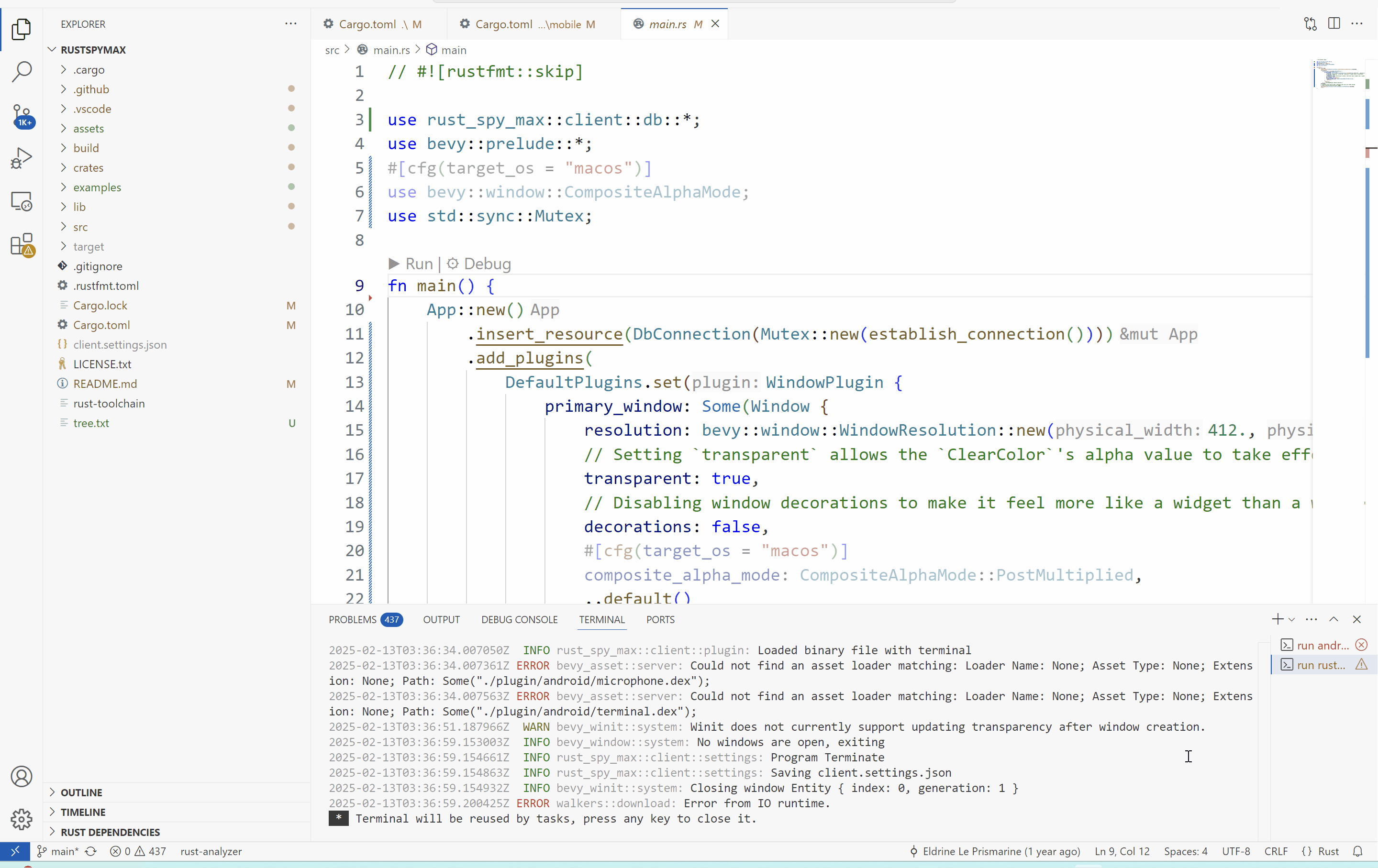Select the 'run andr...' terminal entry
This screenshot has width=1378, height=868.
point(1323,645)
